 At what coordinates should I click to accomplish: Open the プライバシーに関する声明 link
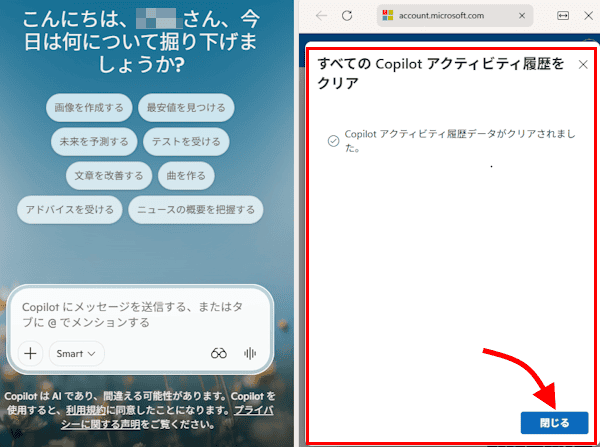pyautogui.click(x=167, y=417)
